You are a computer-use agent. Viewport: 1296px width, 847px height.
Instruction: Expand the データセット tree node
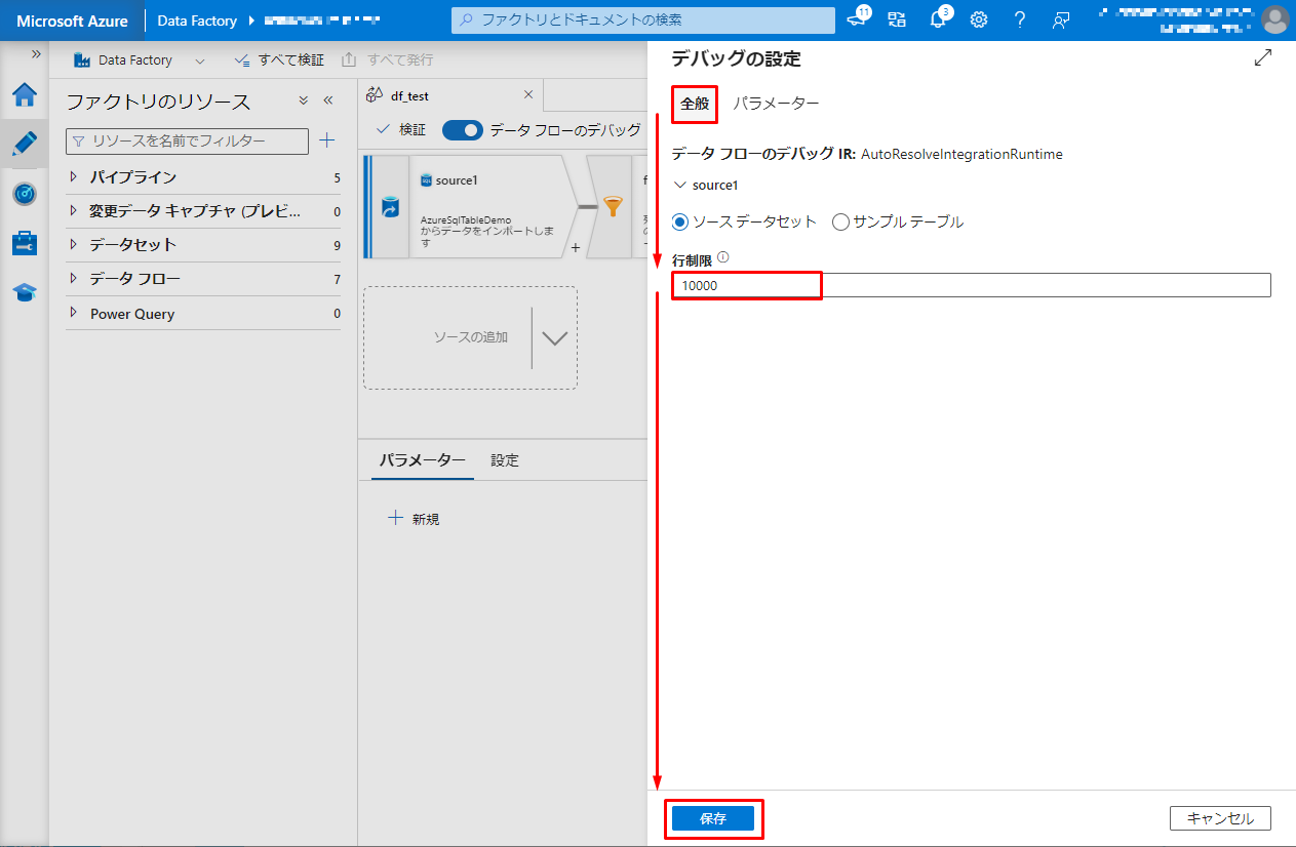coord(74,245)
